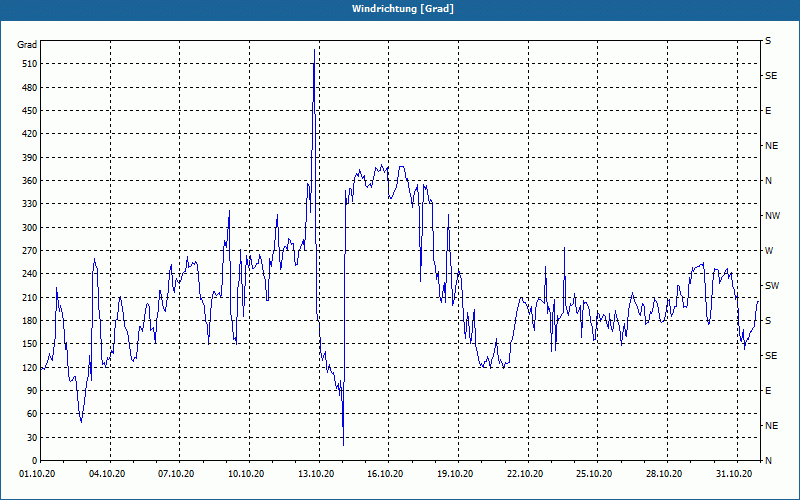This screenshot has height=500, width=800.
Task: Click the 210 degree axis label
Action: pos(30,297)
